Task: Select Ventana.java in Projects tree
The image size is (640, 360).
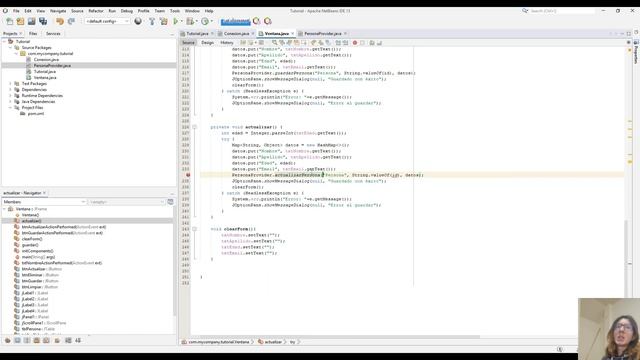Action: (x=45, y=78)
